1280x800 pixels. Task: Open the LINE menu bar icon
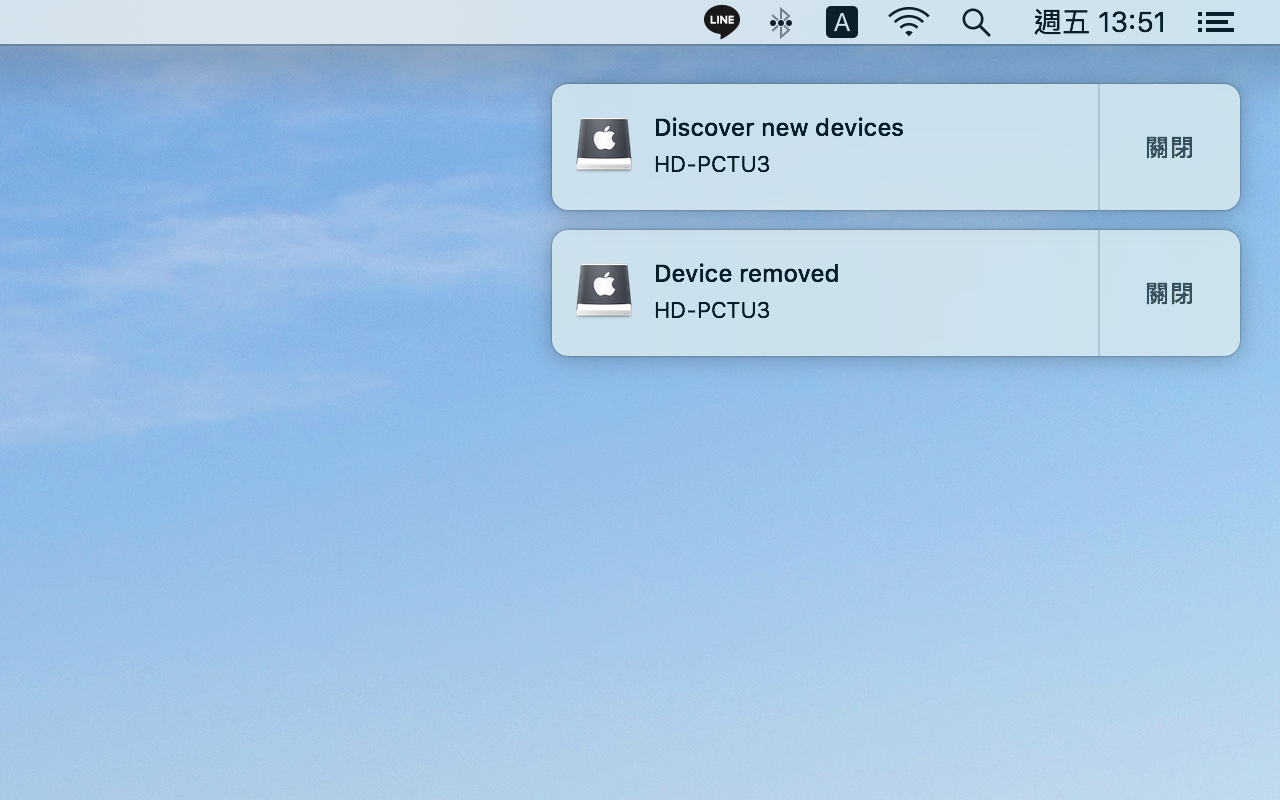[x=721, y=22]
